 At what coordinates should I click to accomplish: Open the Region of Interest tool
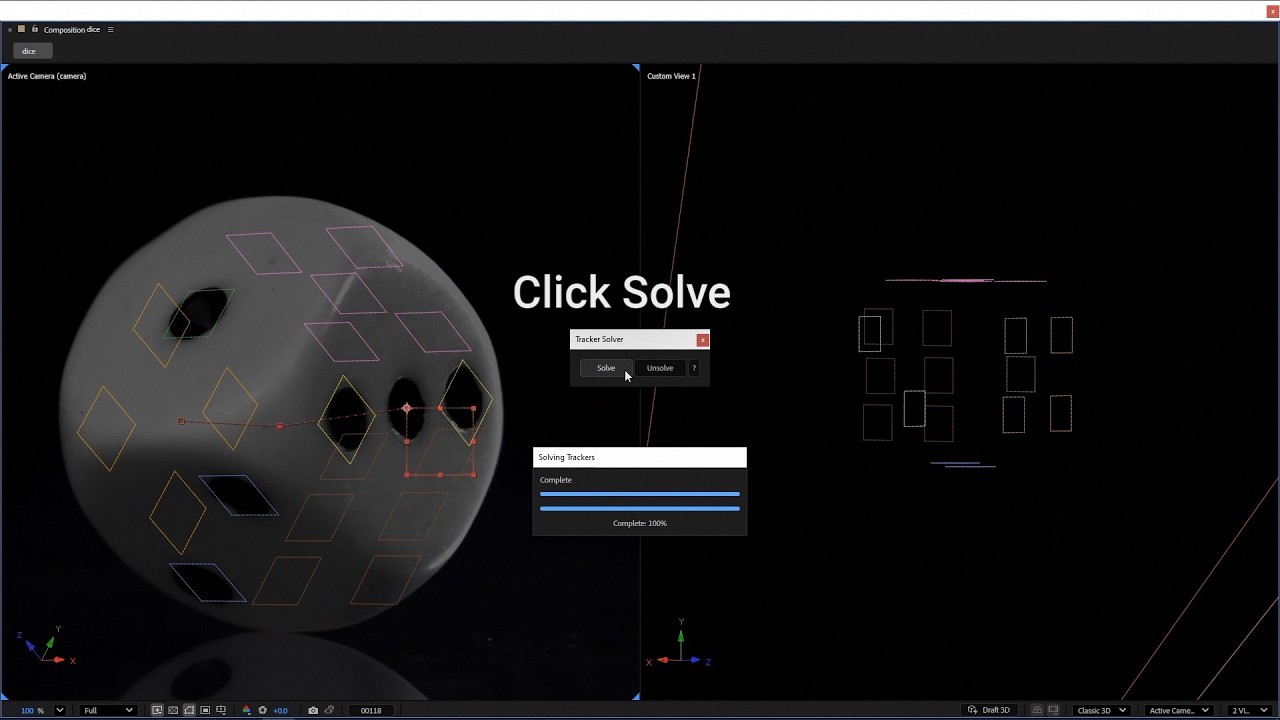point(207,709)
